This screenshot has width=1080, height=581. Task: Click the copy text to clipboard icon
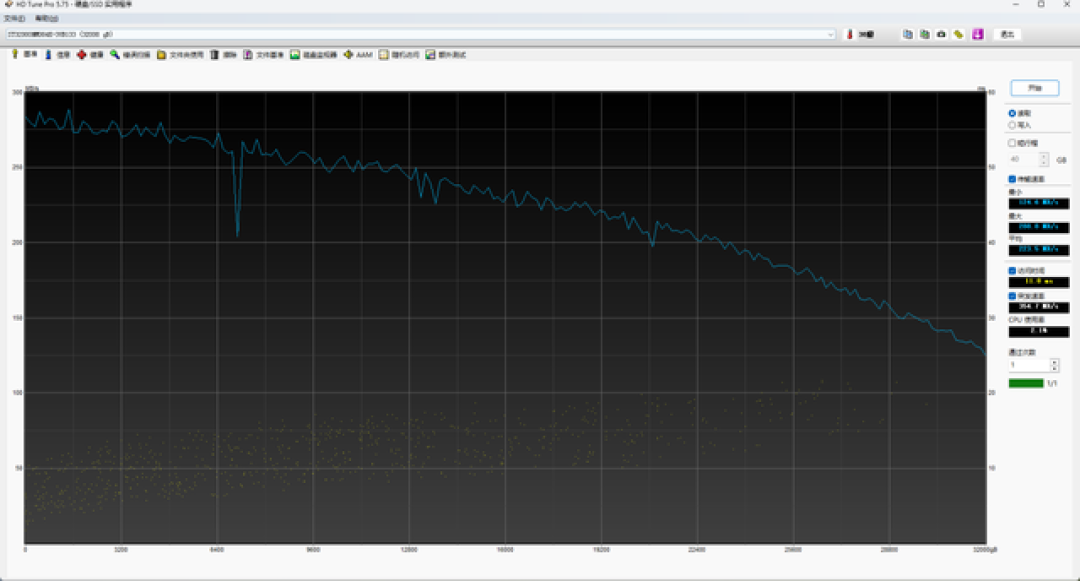(x=908, y=34)
